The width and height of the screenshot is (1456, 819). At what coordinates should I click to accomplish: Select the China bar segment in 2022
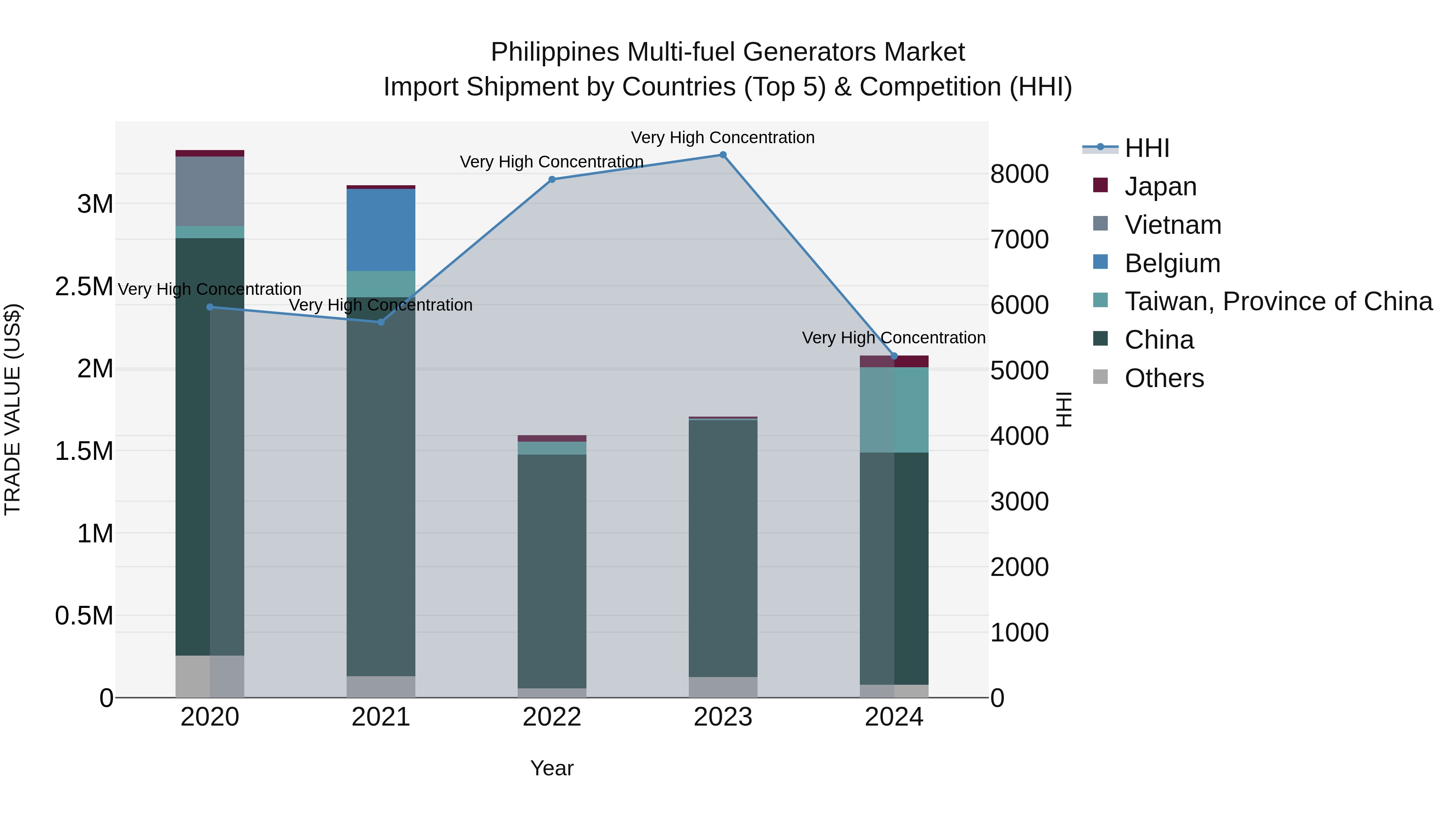(552, 571)
